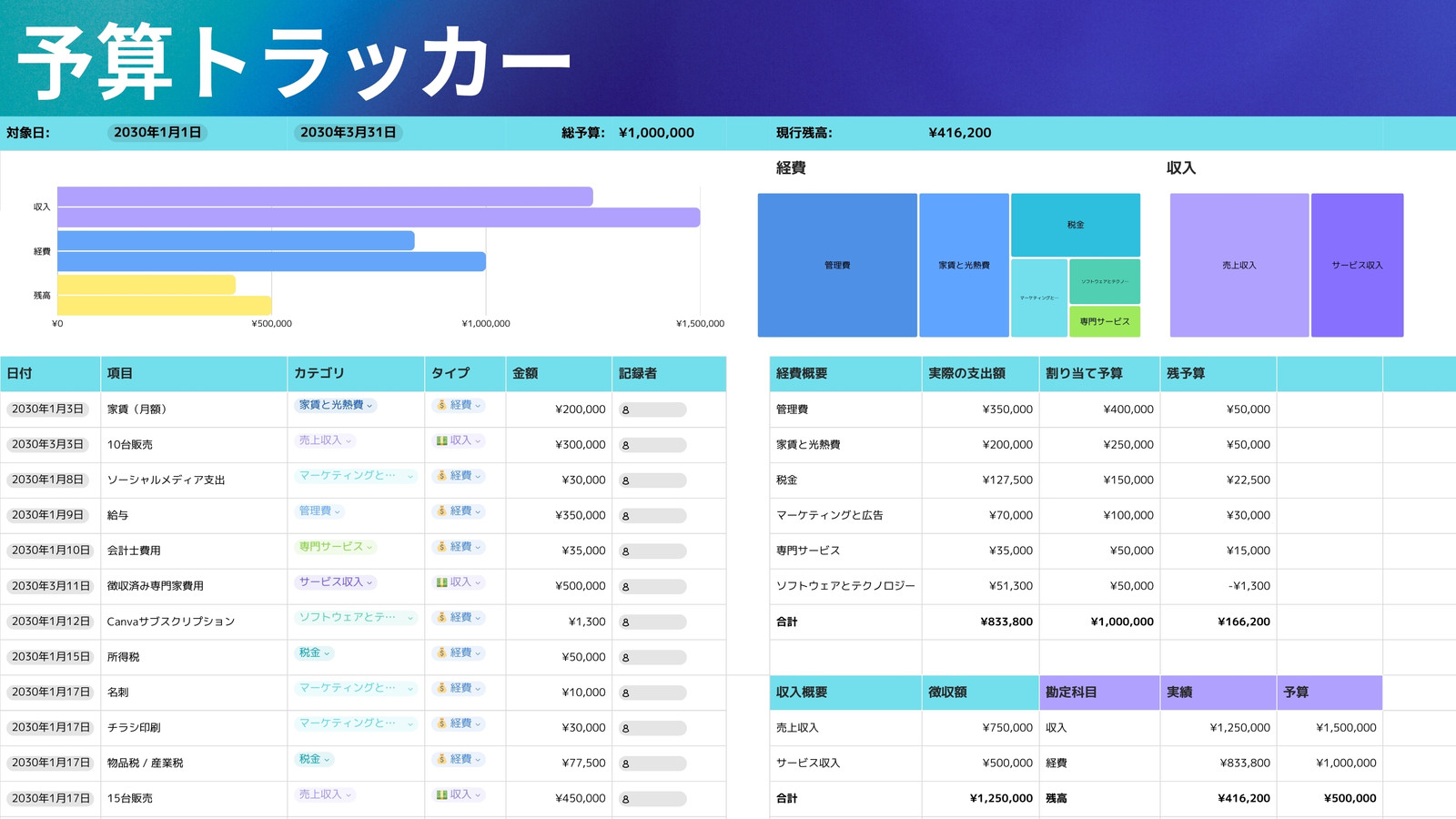Click the person icon in ソーシャルメディア支出 row
This screenshot has height=819, width=1456.
click(625, 480)
